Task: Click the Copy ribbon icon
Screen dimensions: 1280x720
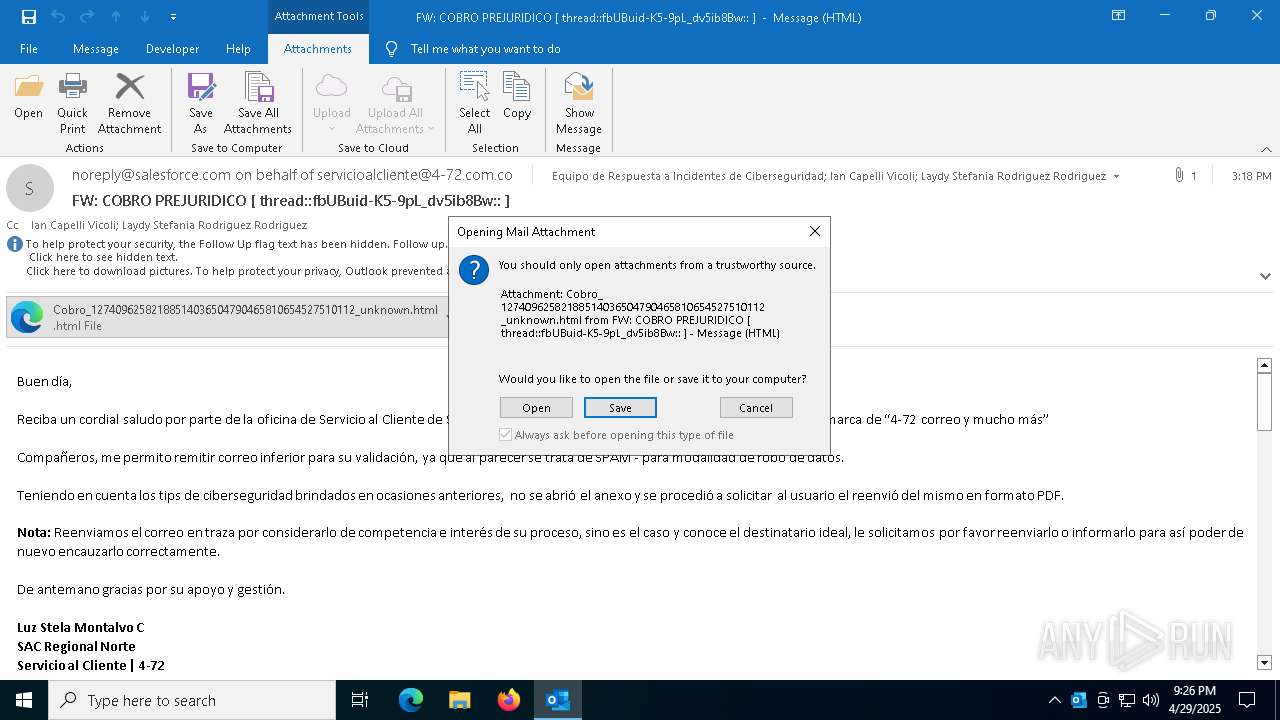Action: 517,96
